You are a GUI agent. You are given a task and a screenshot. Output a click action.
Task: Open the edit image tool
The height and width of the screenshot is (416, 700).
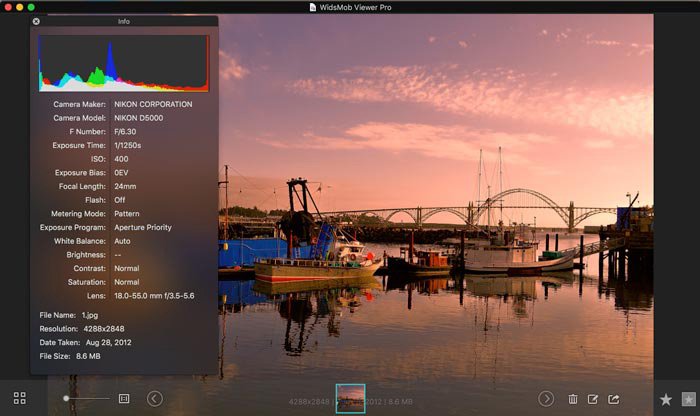593,399
